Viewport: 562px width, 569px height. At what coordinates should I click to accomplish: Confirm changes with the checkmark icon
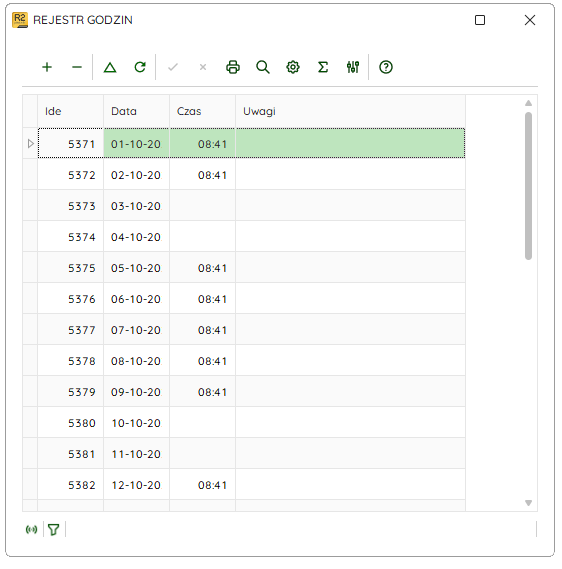(173, 67)
